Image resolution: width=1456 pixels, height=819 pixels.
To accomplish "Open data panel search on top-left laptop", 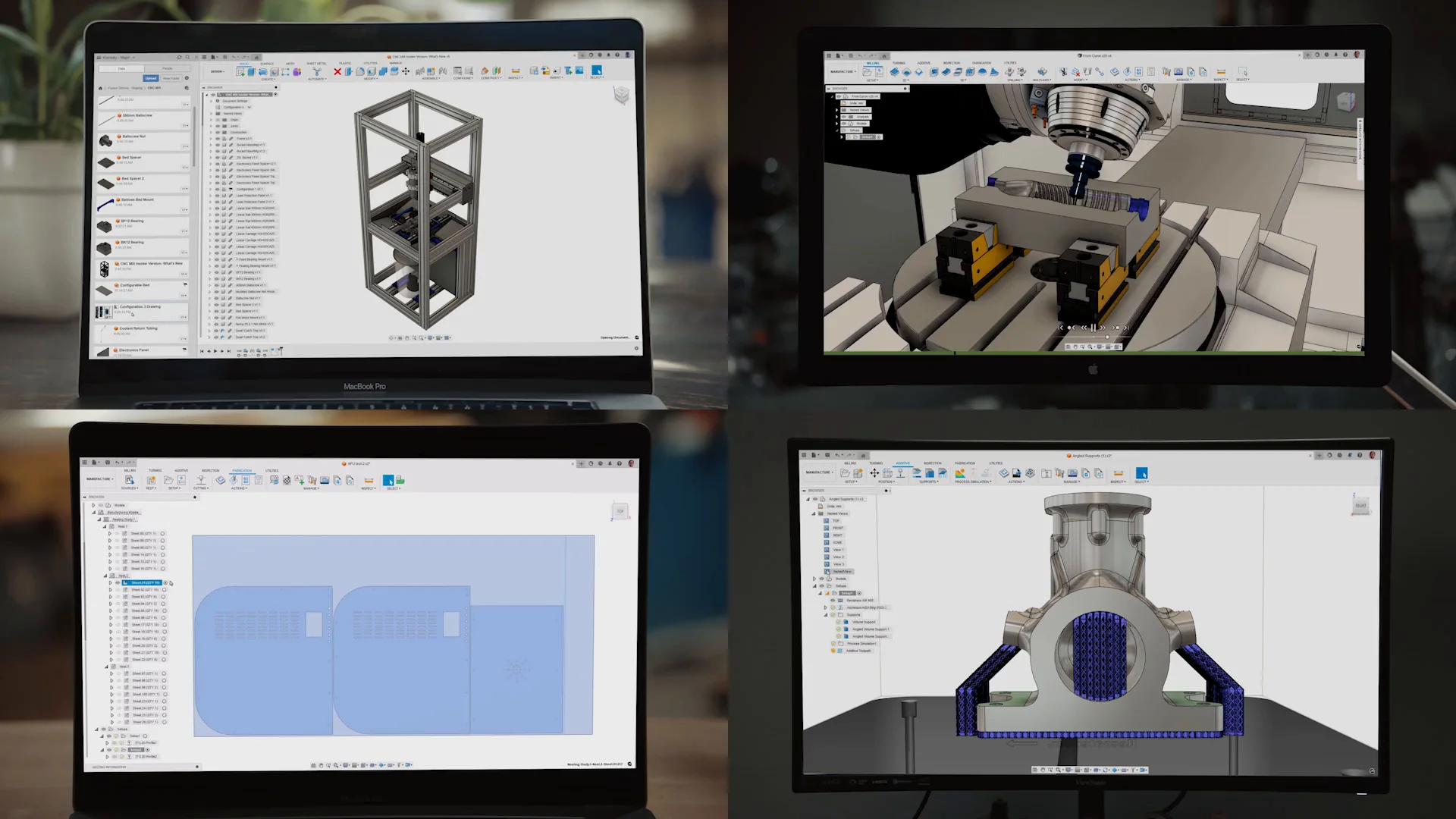I will (x=188, y=57).
